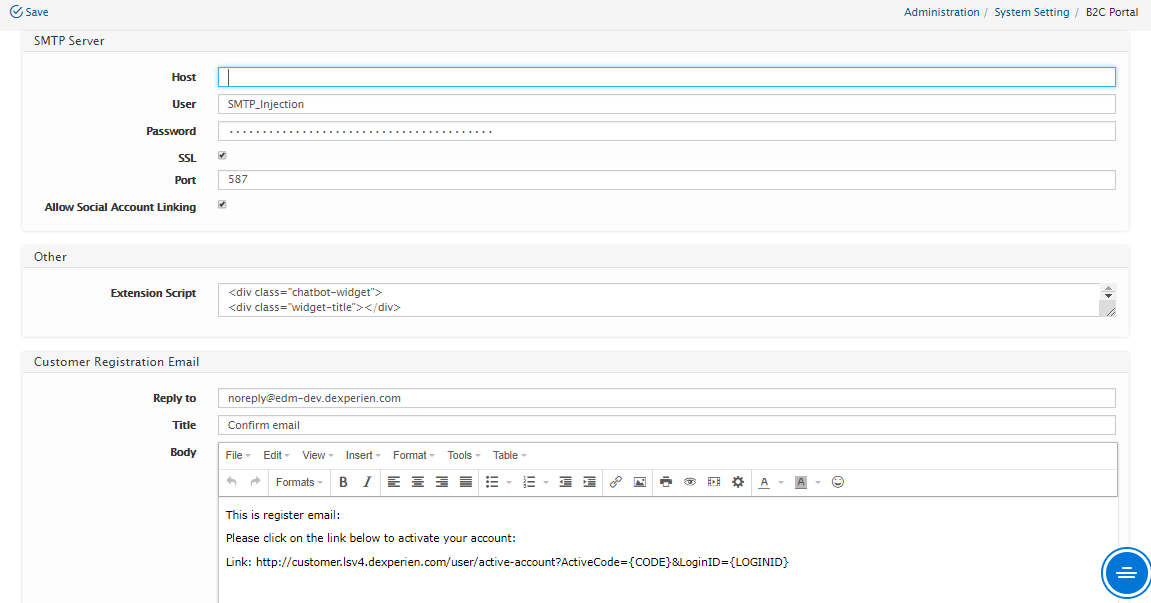Viewport: 1151px width, 603px height.
Task: Uncheck the SSL checkbox
Action: 222,156
